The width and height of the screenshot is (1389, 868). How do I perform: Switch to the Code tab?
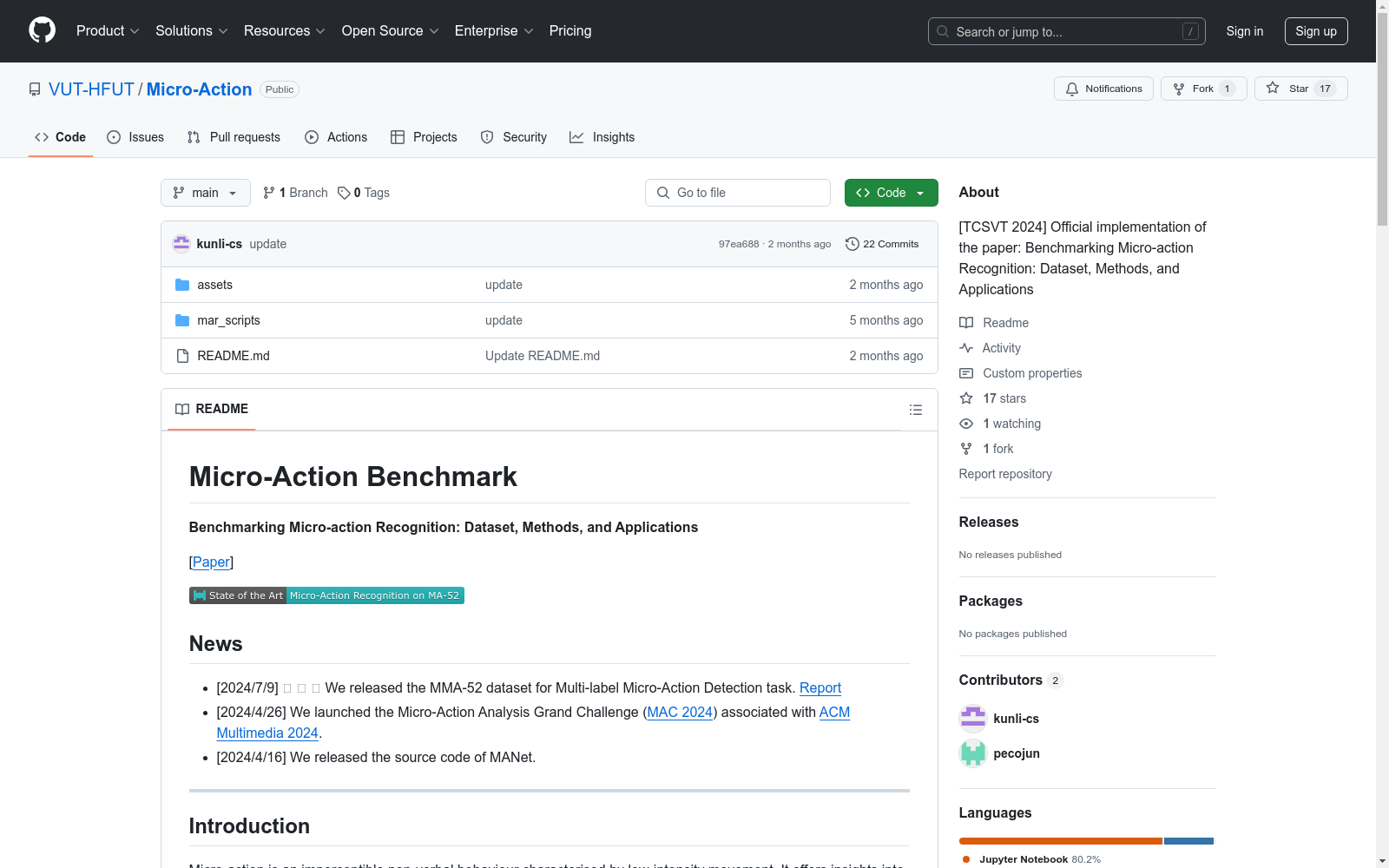pos(61,137)
